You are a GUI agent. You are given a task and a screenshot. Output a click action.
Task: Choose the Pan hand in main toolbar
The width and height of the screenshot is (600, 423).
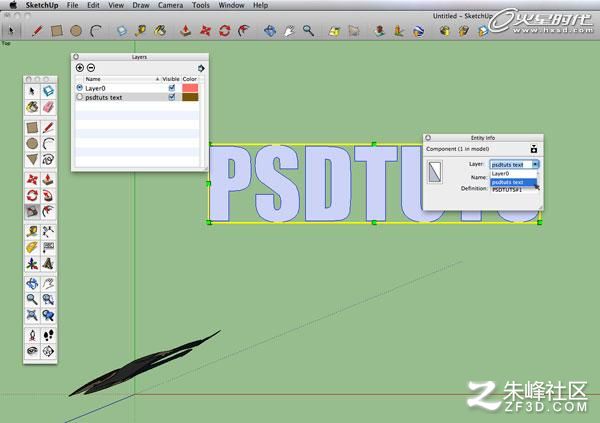pyautogui.click(x=289, y=31)
